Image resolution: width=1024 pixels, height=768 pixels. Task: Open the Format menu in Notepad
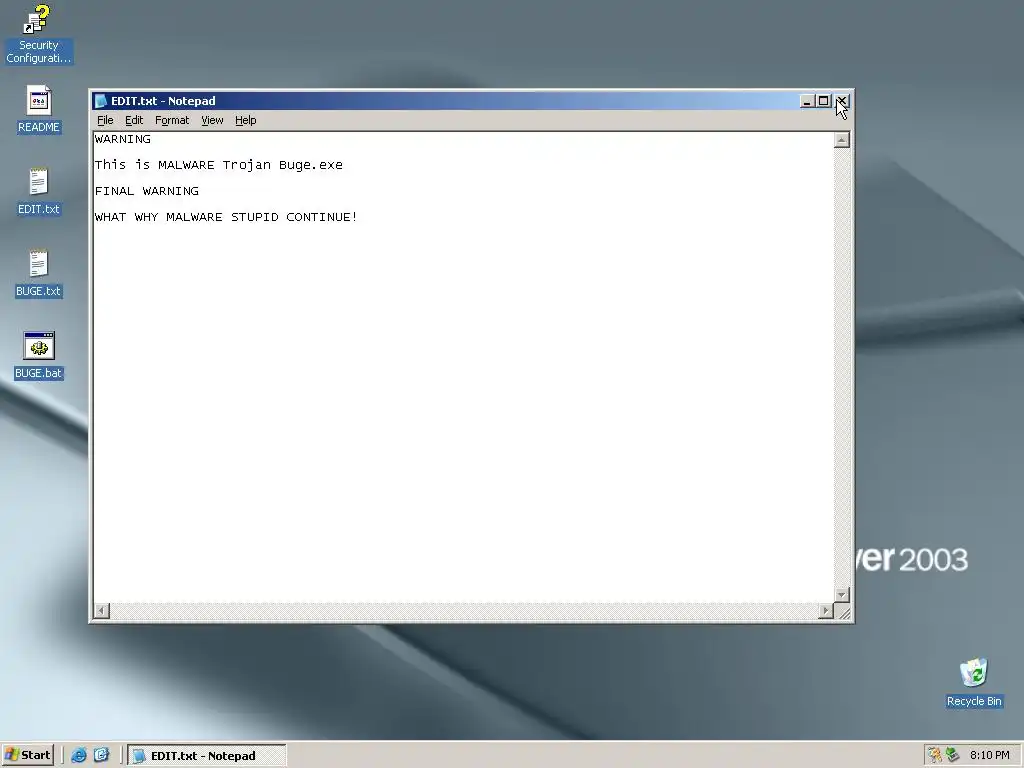(x=172, y=120)
